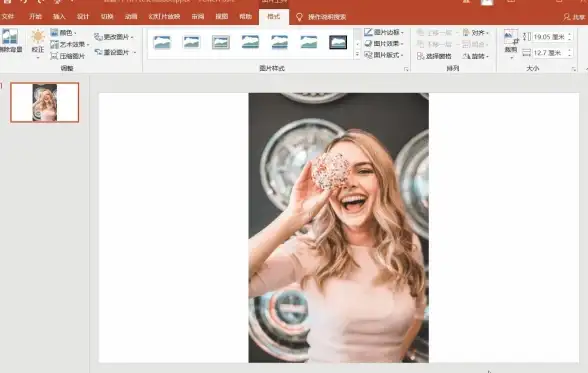The height and width of the screenshot is (373, 588).
Task: Open the Selection Pane (选择窗格)
Action: click(x=435, y=56)
